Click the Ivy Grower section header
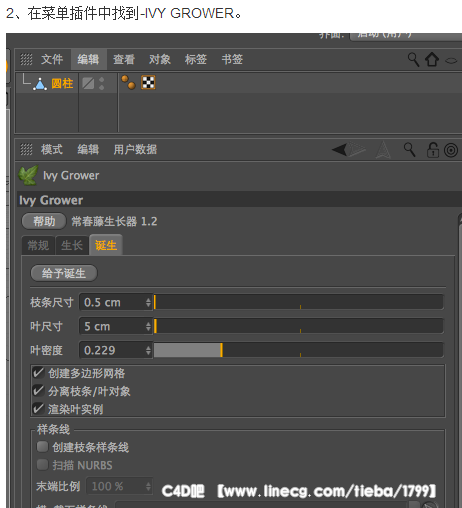The image size is (462, 508). point(239,200)
